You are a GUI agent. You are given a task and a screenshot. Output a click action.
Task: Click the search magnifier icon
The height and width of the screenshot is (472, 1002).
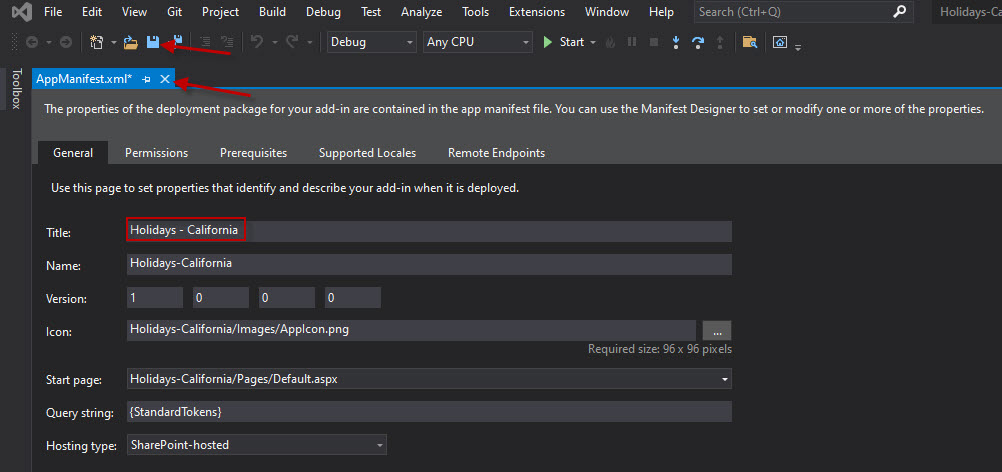click(900, 11)
